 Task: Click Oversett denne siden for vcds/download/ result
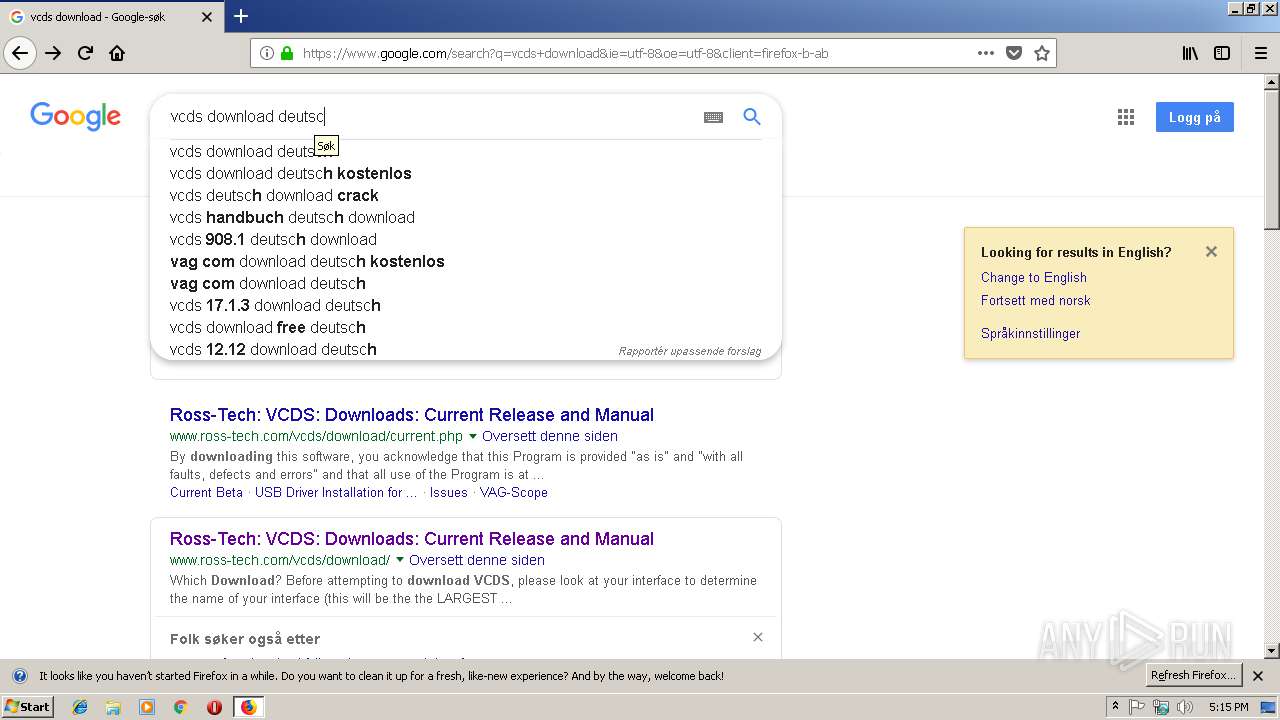click(477, 560)
